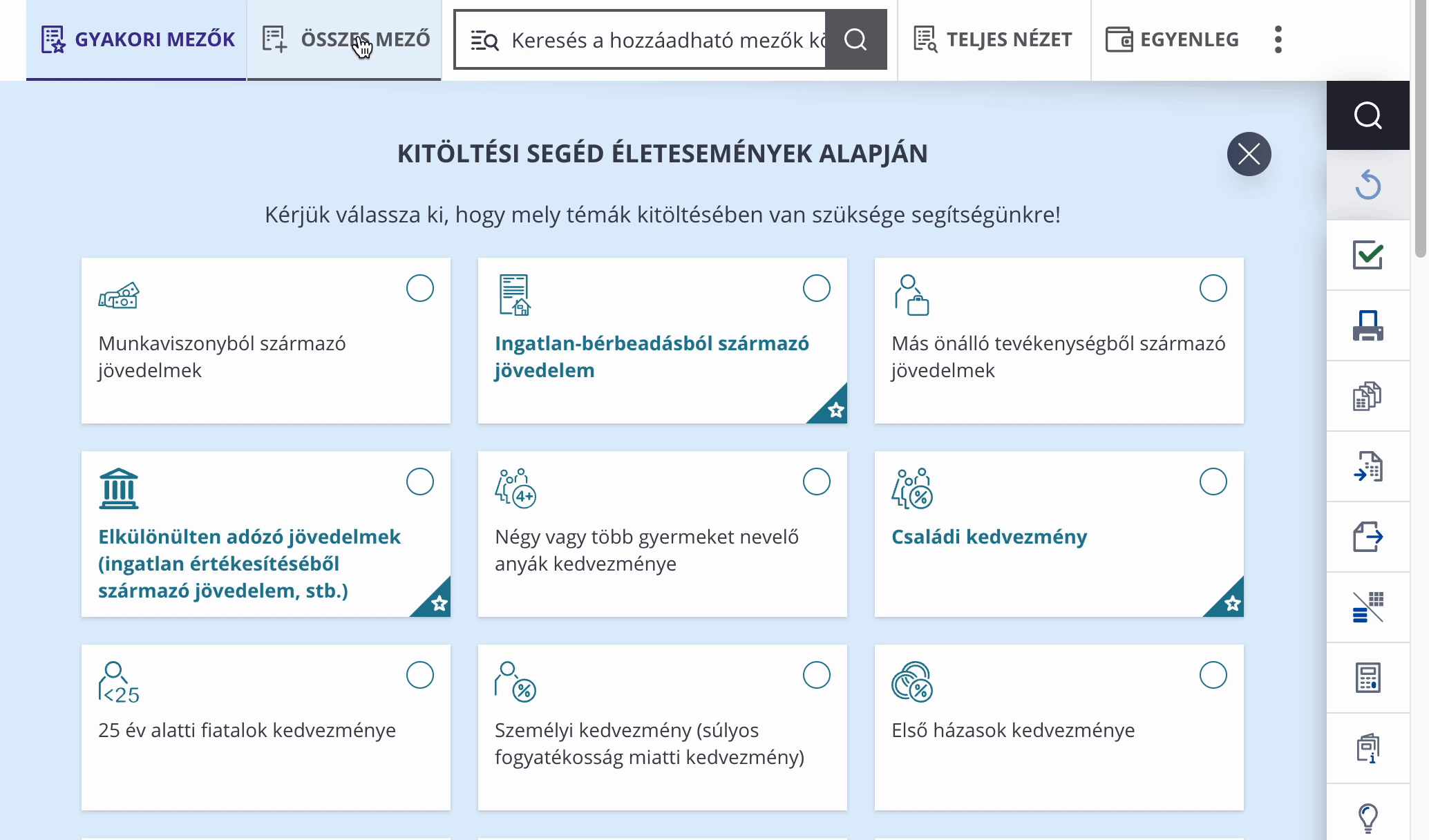Click the dark search button beside the field
The height and width of the screenshot is (840, 1429).
856,39
